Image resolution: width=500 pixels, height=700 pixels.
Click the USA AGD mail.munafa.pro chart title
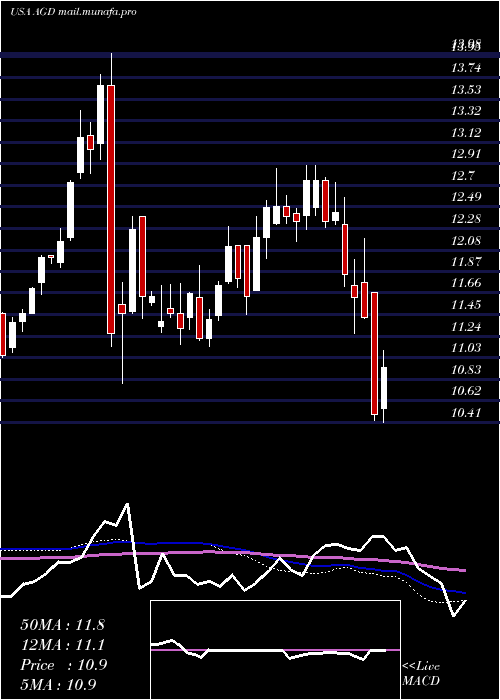[x=73, y=12]
